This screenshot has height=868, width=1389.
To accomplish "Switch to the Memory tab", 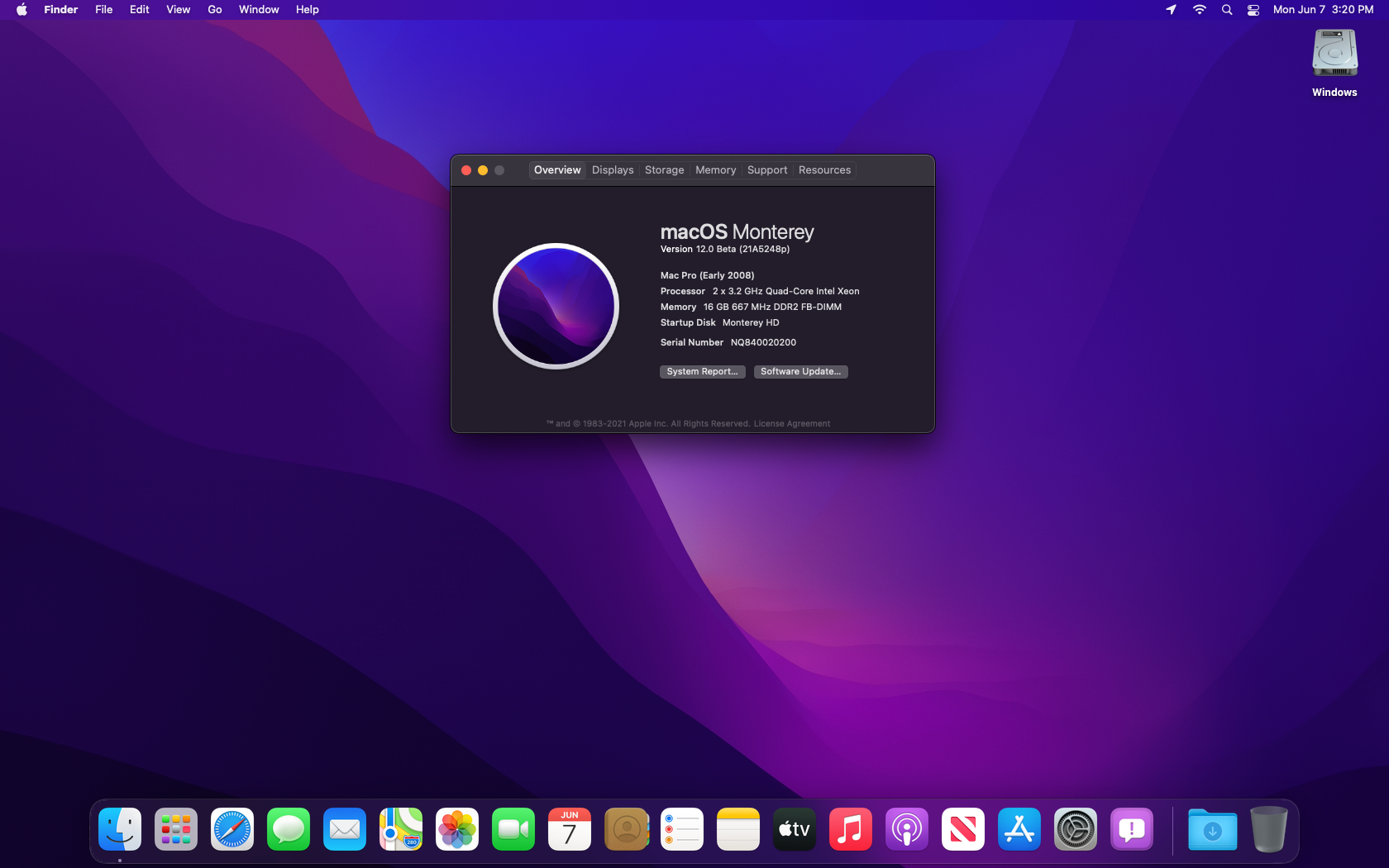I will pos(716,170).
